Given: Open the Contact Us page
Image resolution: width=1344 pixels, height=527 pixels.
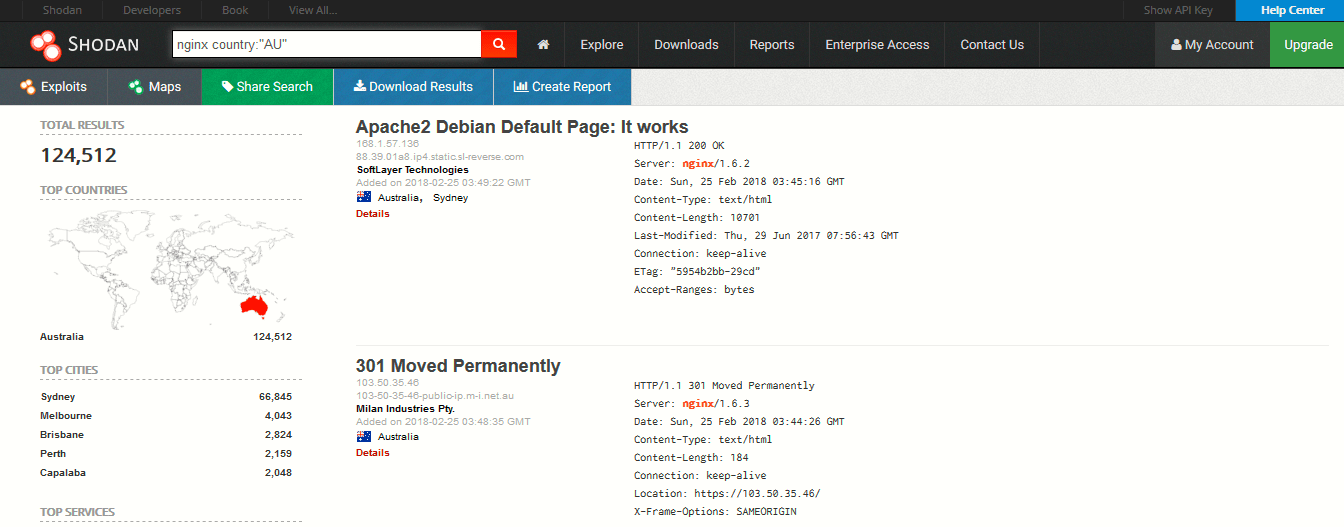Looking at the screenshot, I should click(992, 45).
